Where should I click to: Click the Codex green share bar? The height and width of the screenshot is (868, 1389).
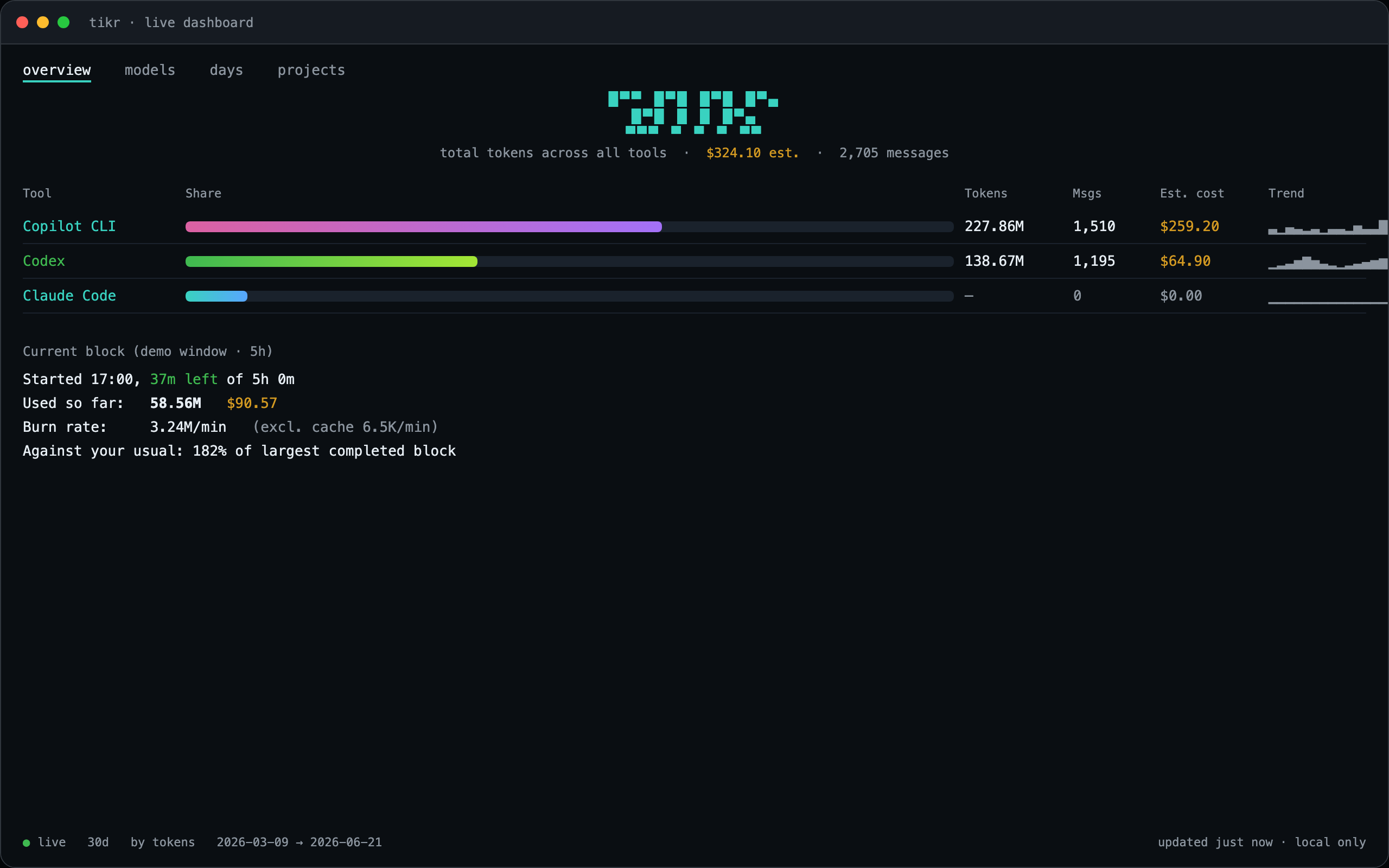point(331,261)
